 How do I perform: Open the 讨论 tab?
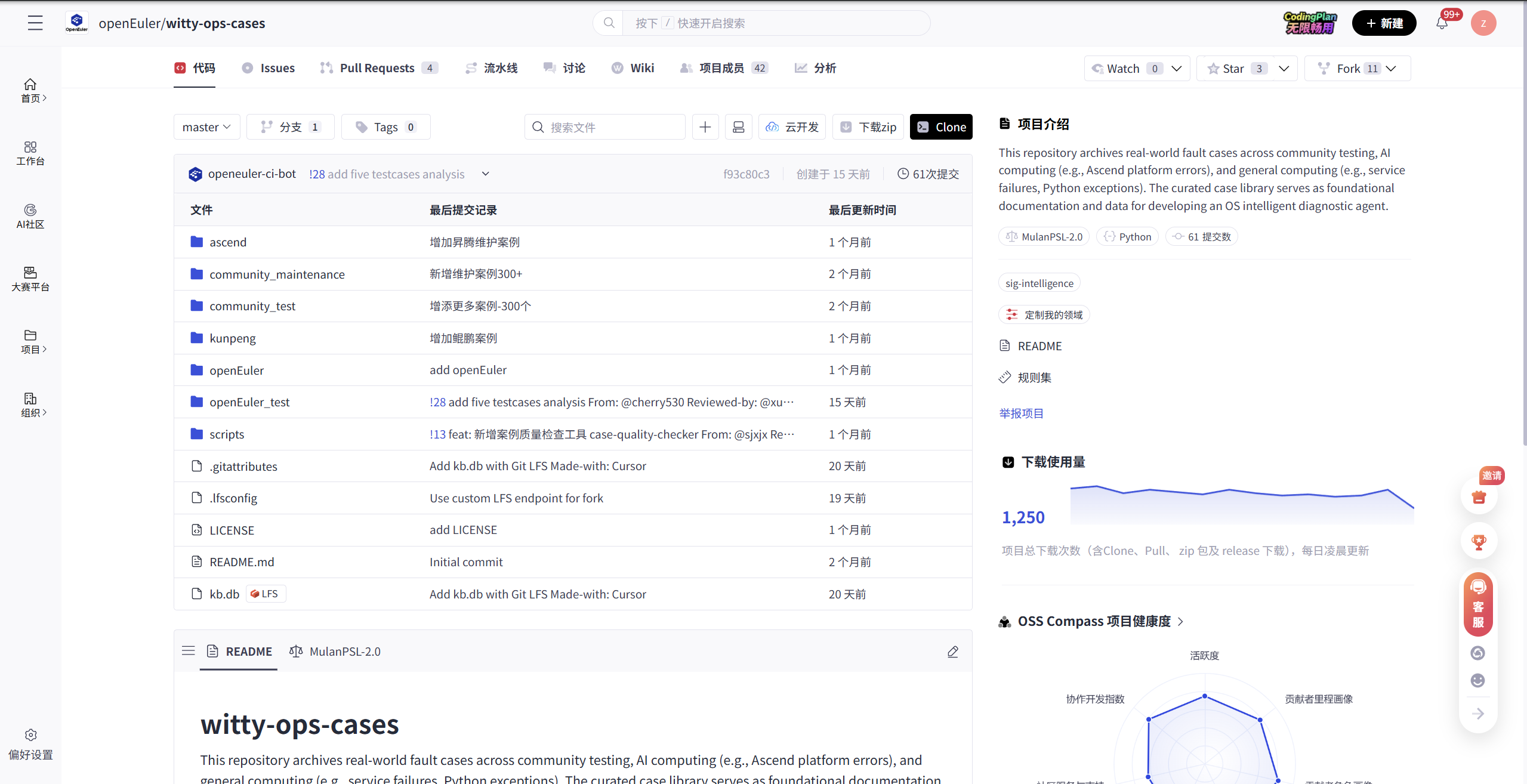[564, 68]
